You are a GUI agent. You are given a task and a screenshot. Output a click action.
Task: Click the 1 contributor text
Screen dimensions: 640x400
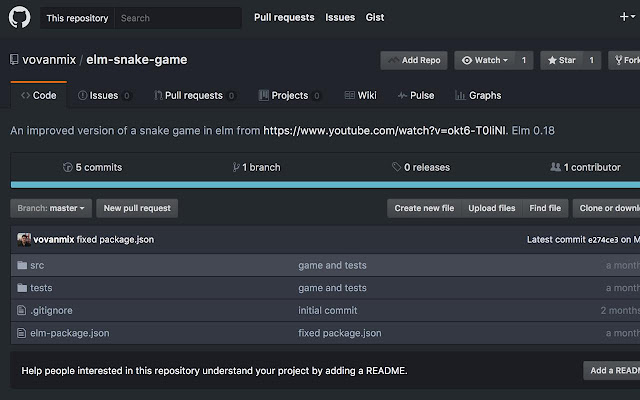[592, 167]
